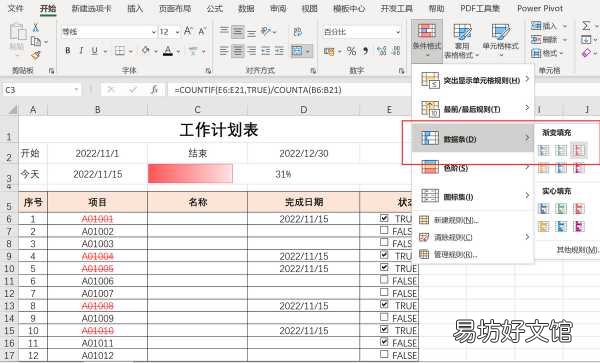Choose the green solid fill data bar
This screenshot has width=600, height=363.
(x=561, y=208)
